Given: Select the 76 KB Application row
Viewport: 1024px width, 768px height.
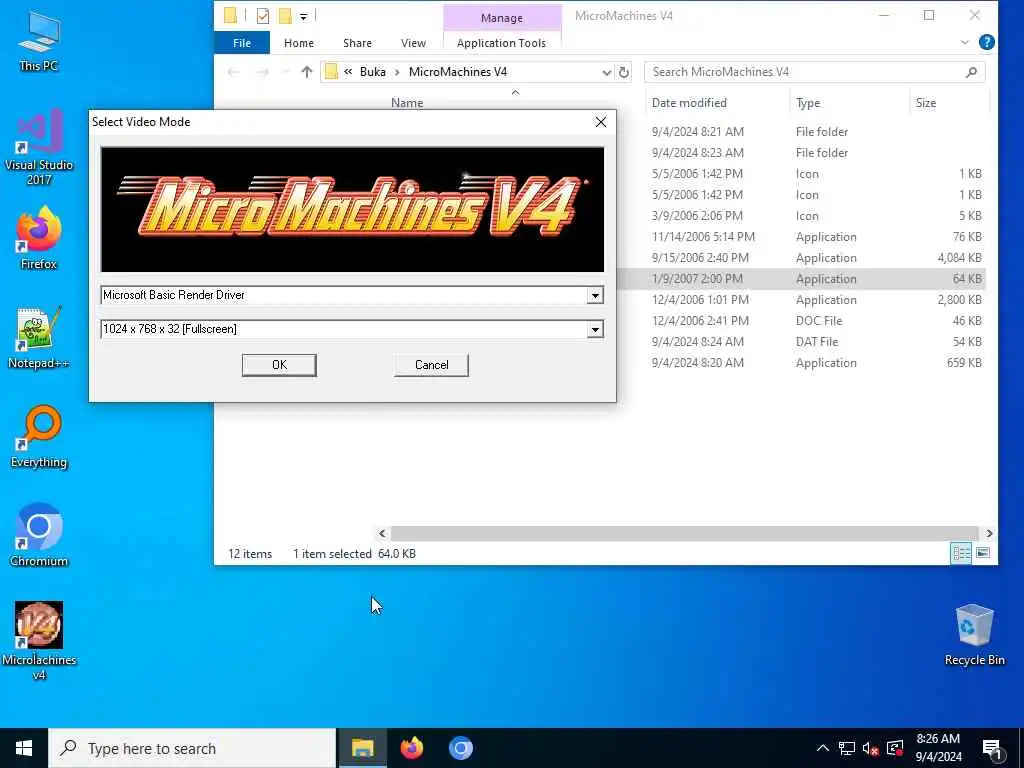Looking at the screenshot, I should click(801, 237).
